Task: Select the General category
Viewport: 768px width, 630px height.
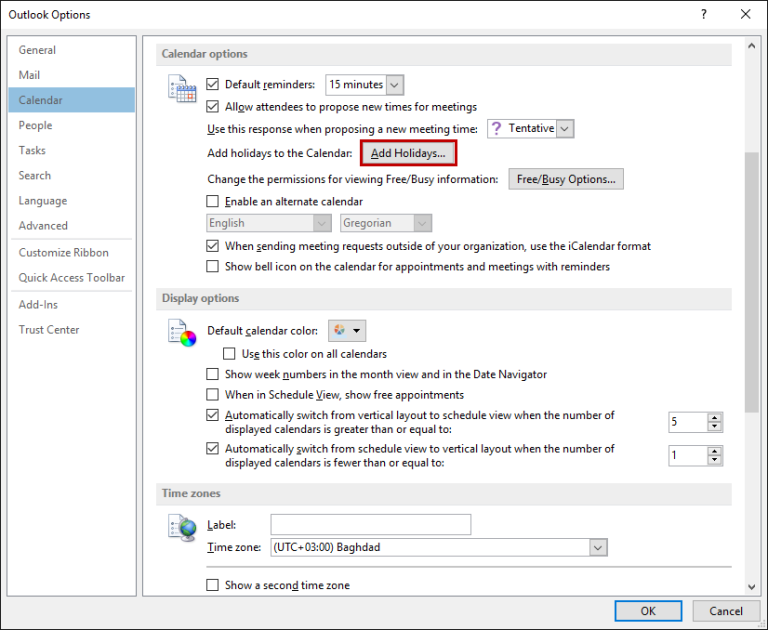Action: coord(72,50)
